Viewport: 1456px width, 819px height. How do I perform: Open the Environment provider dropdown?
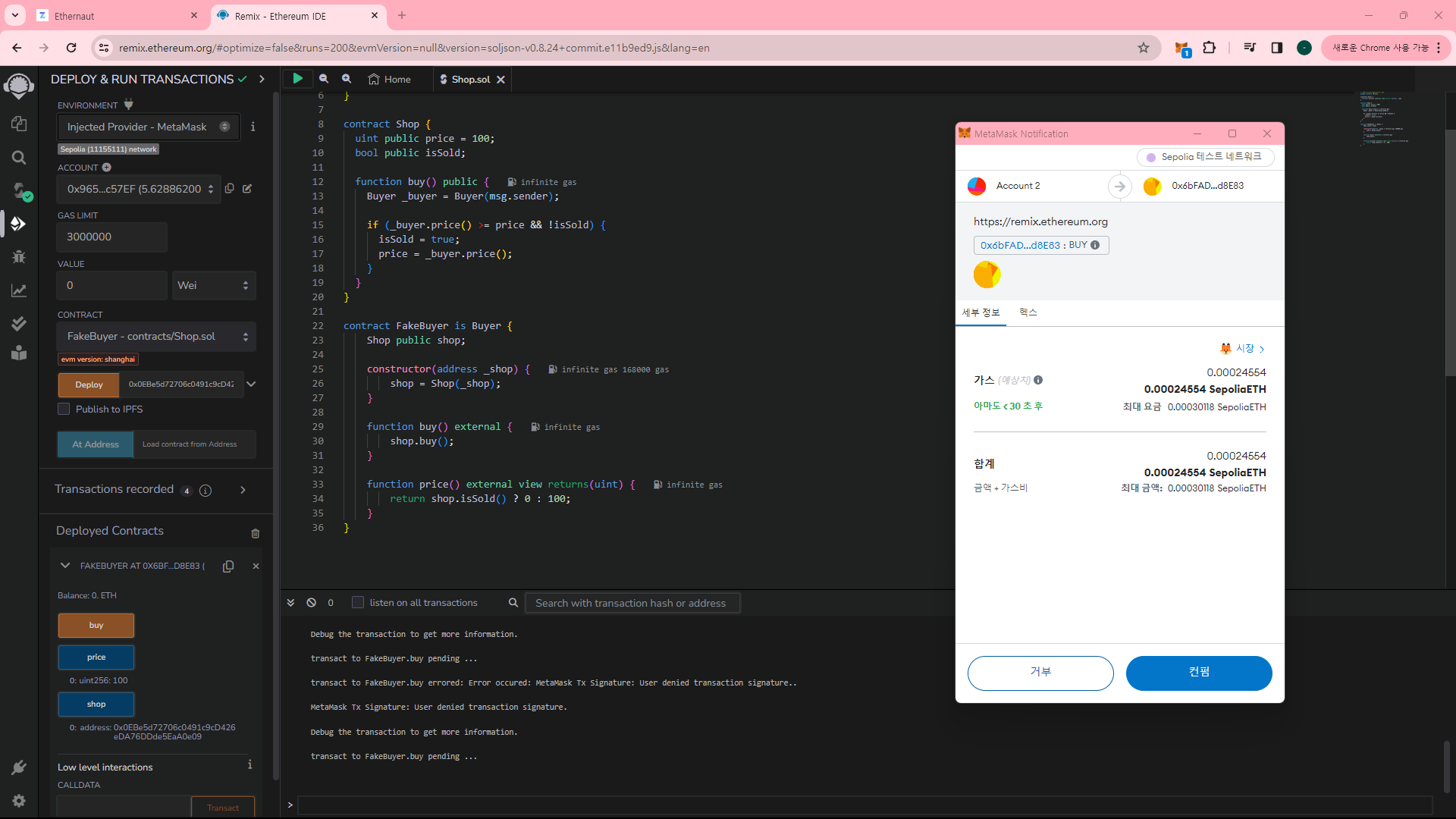pos(149,127)
